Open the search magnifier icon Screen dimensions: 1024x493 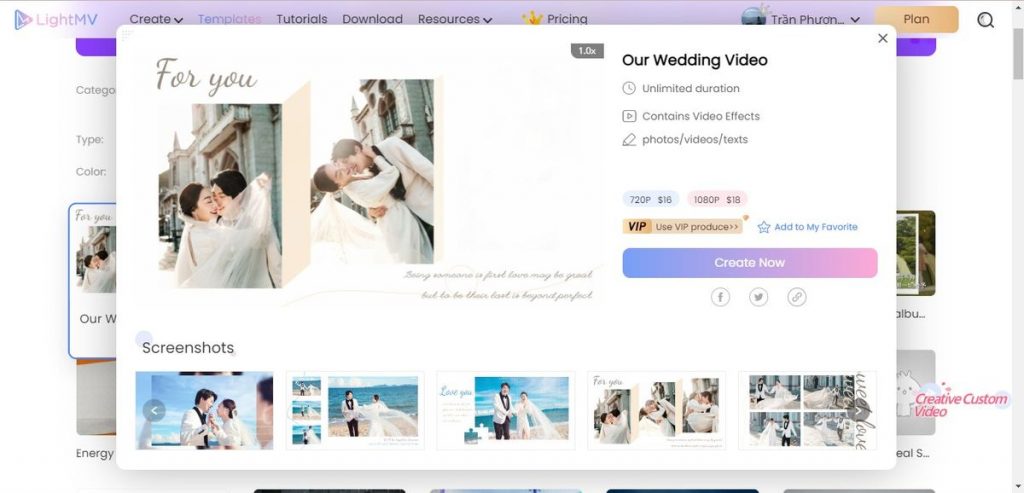pyautogui.click(x=985, y=20)
